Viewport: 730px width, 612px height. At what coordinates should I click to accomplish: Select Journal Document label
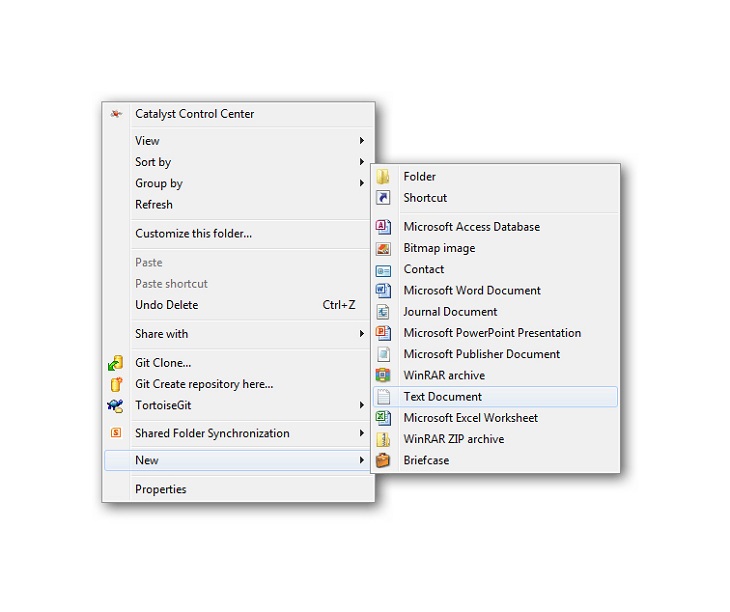[450, 312]
